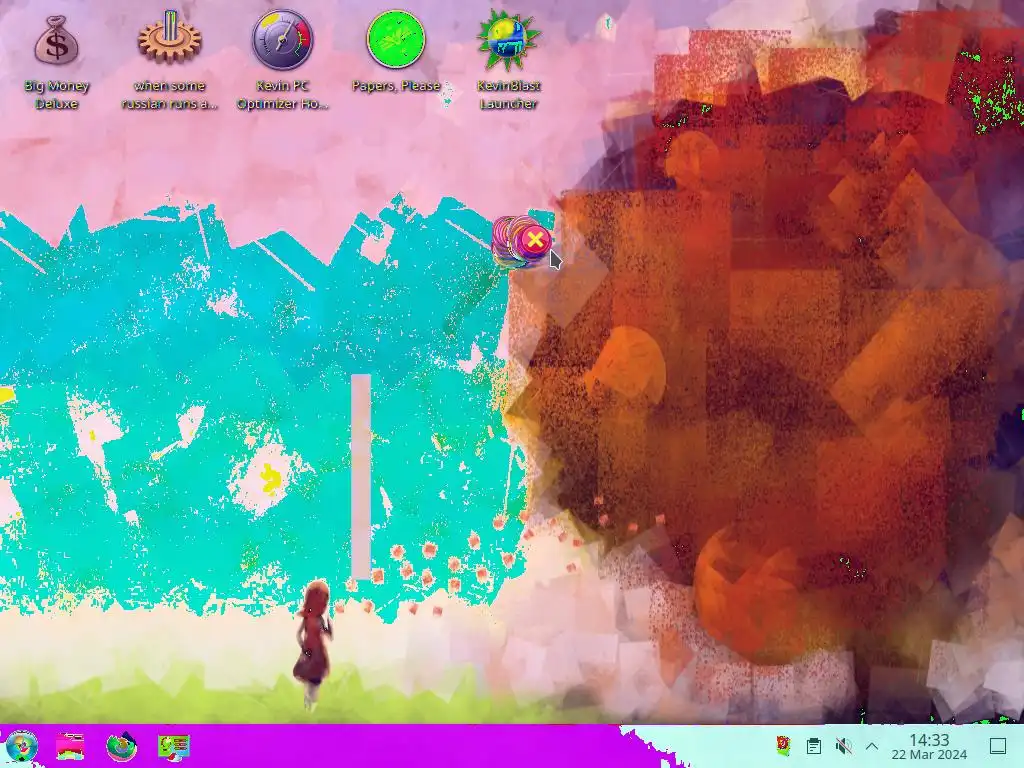Select the 'when some russian runs a...' gear icon
The height and width of the screenshot is (768, 1024).
coord(169,38)
